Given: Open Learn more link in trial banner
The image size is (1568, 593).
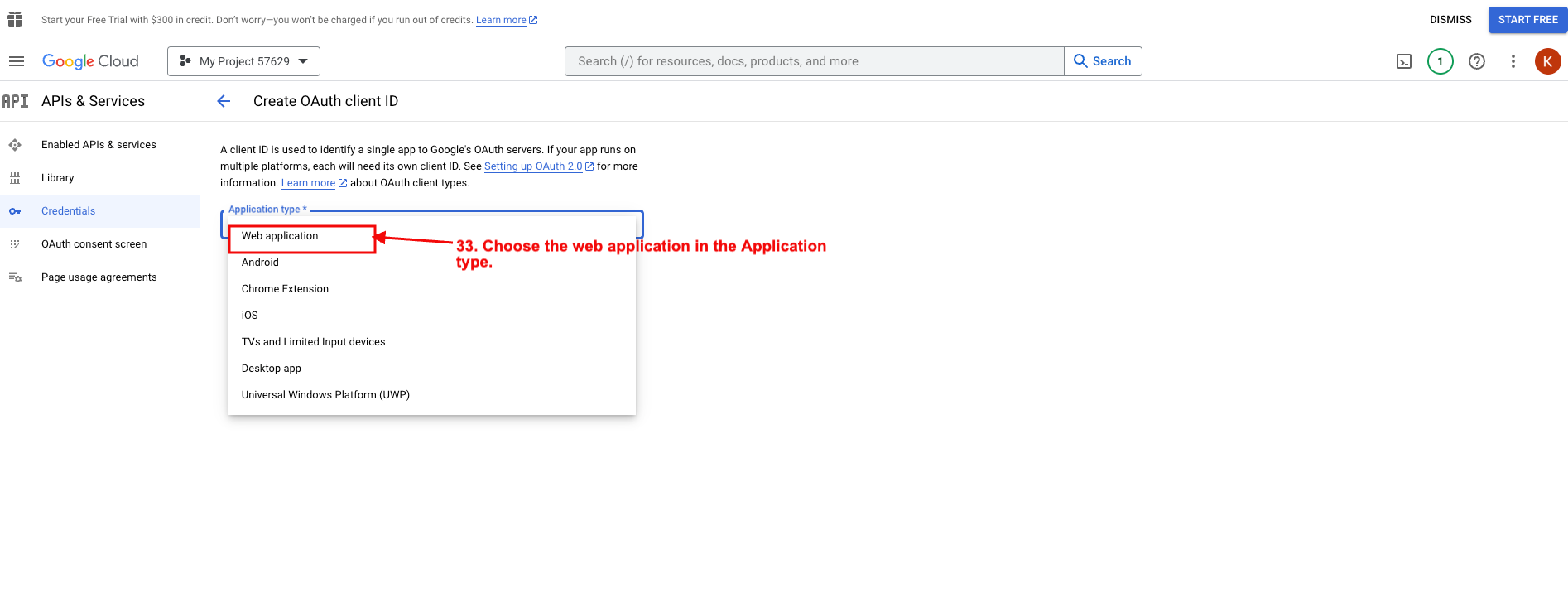Looking at the screenshot, I should [506, 20].
